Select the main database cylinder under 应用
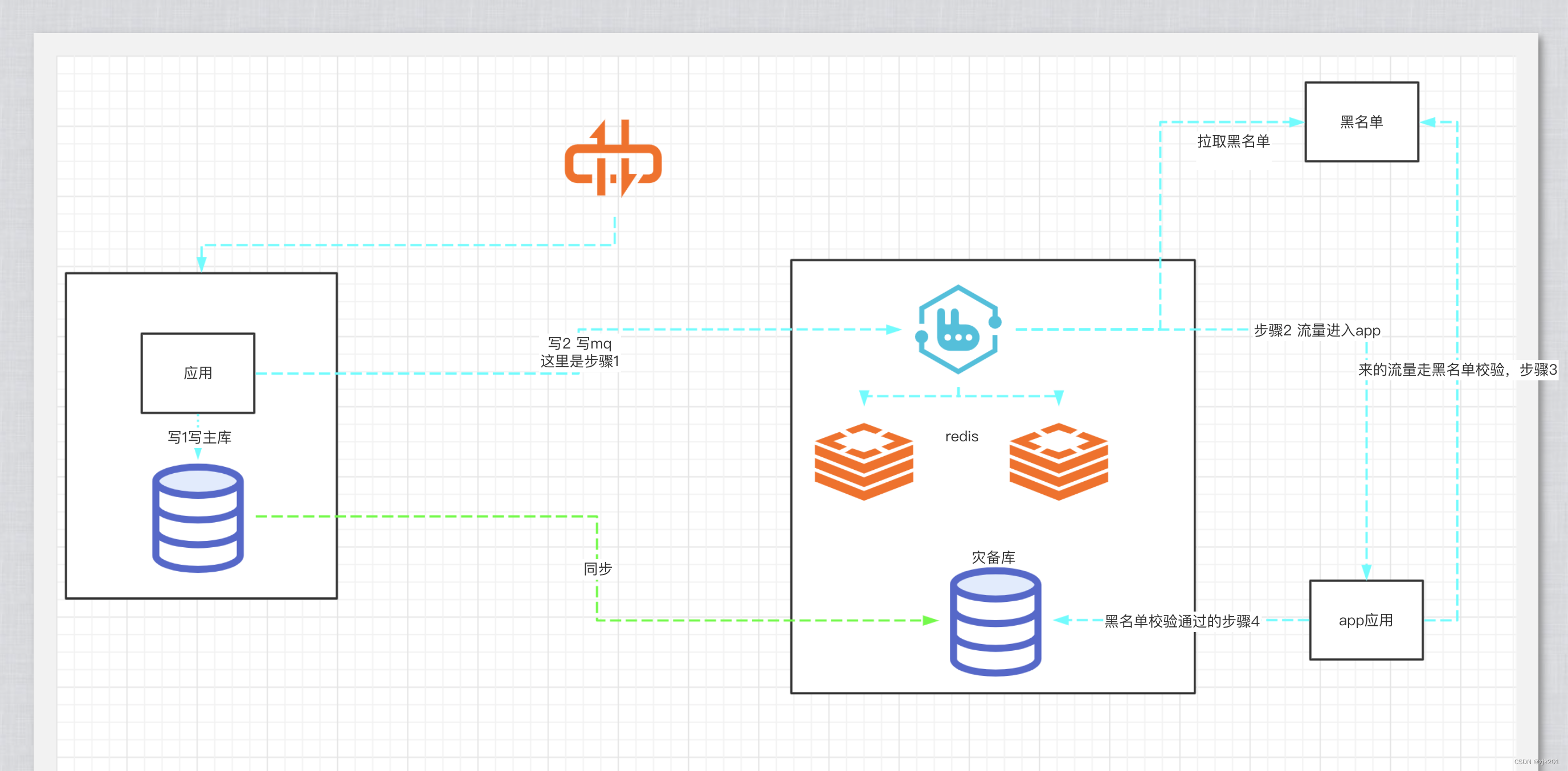The height and width of the screenshot is (771, 1568). [x=198, y=518]
